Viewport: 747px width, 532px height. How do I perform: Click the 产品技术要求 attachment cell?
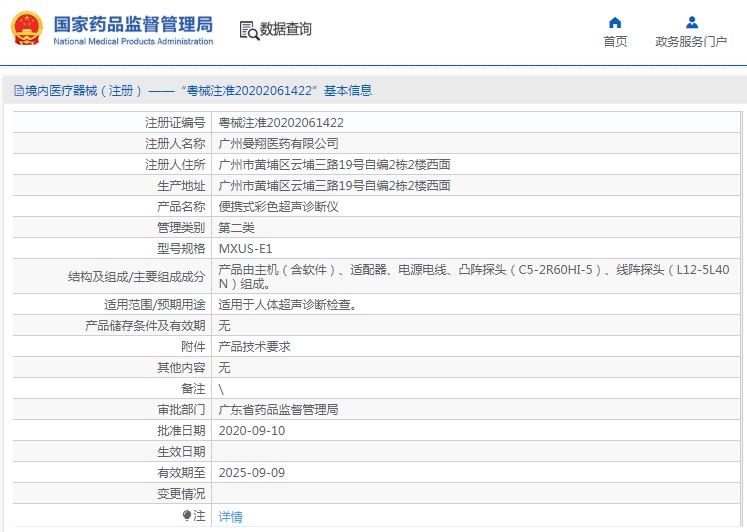pyautogui.click(x=476, y=346)
